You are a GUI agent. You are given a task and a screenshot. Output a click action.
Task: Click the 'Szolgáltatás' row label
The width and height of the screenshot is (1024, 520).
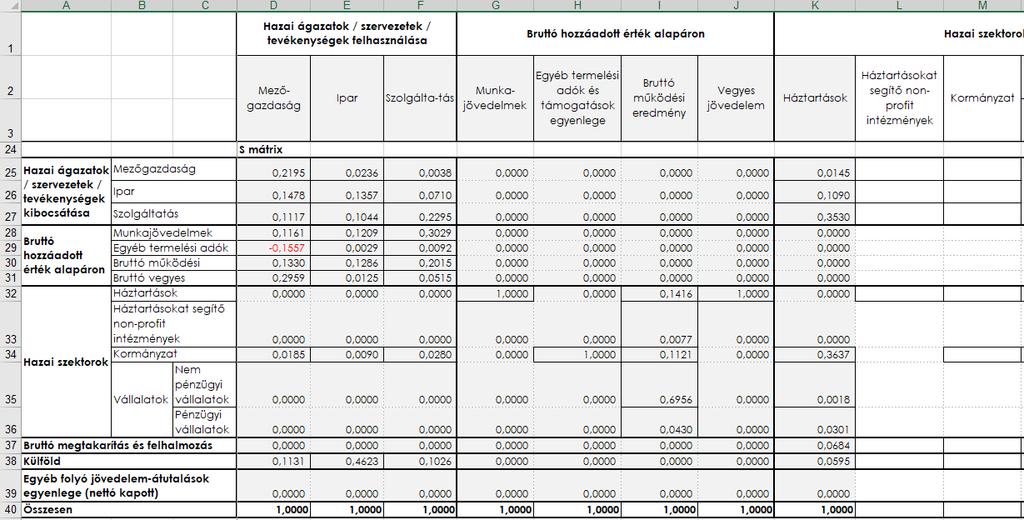click(174, 214)
